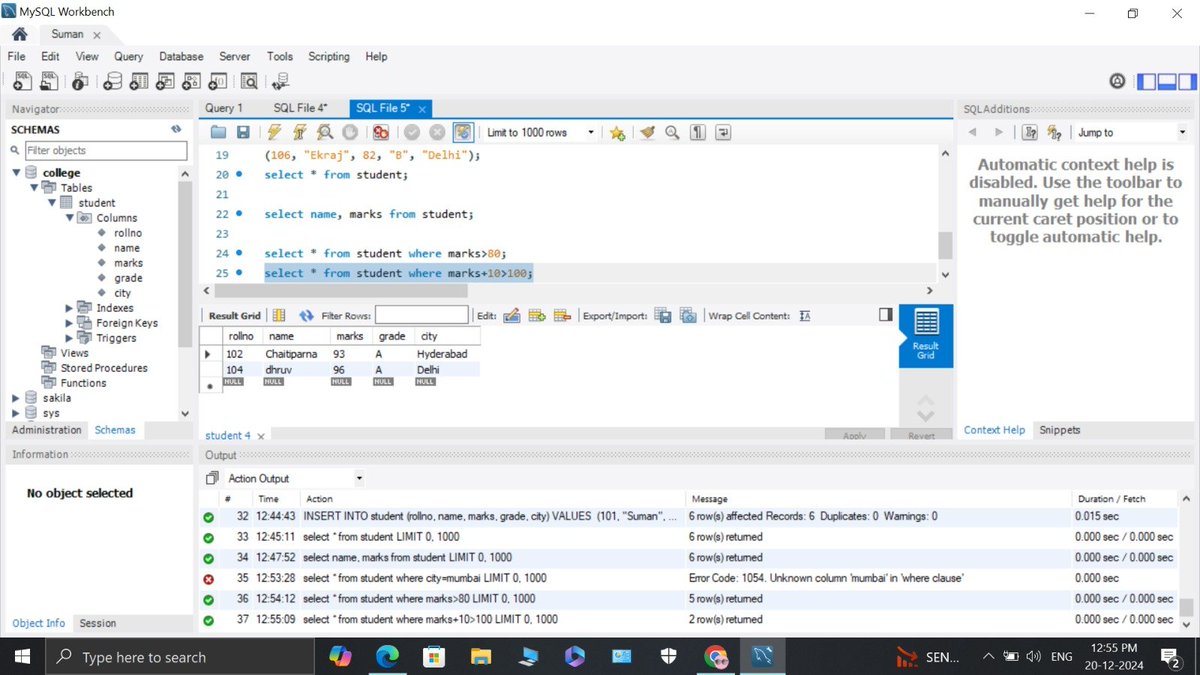Refresh schemas list in Navigator
Image resolution: width=1200 pixels, height=675 pixels.
(x=175, y=129)
